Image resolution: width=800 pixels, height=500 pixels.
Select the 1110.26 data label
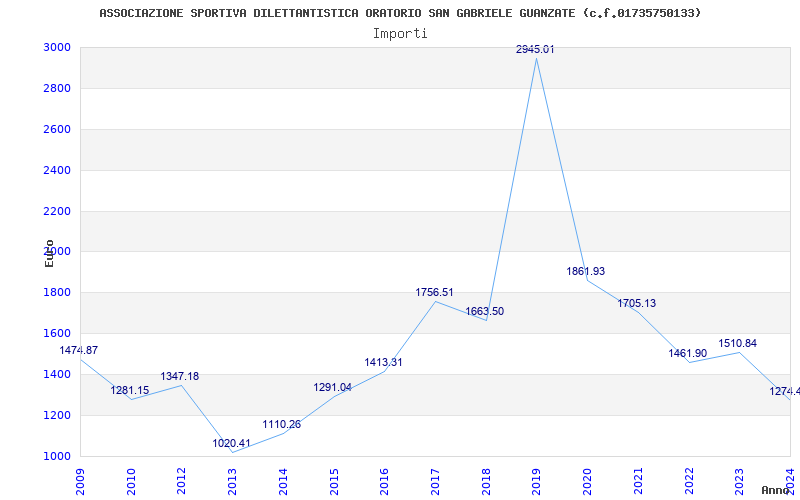[282, 424]
